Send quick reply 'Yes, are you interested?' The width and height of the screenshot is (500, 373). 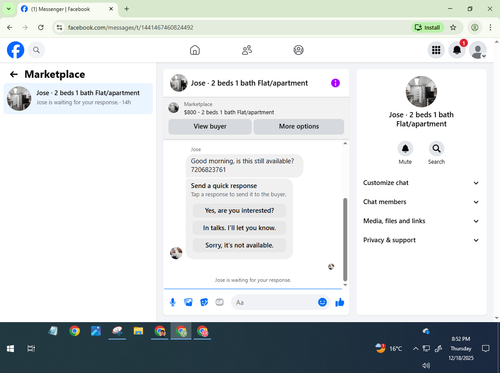click(x=239, y=211)
